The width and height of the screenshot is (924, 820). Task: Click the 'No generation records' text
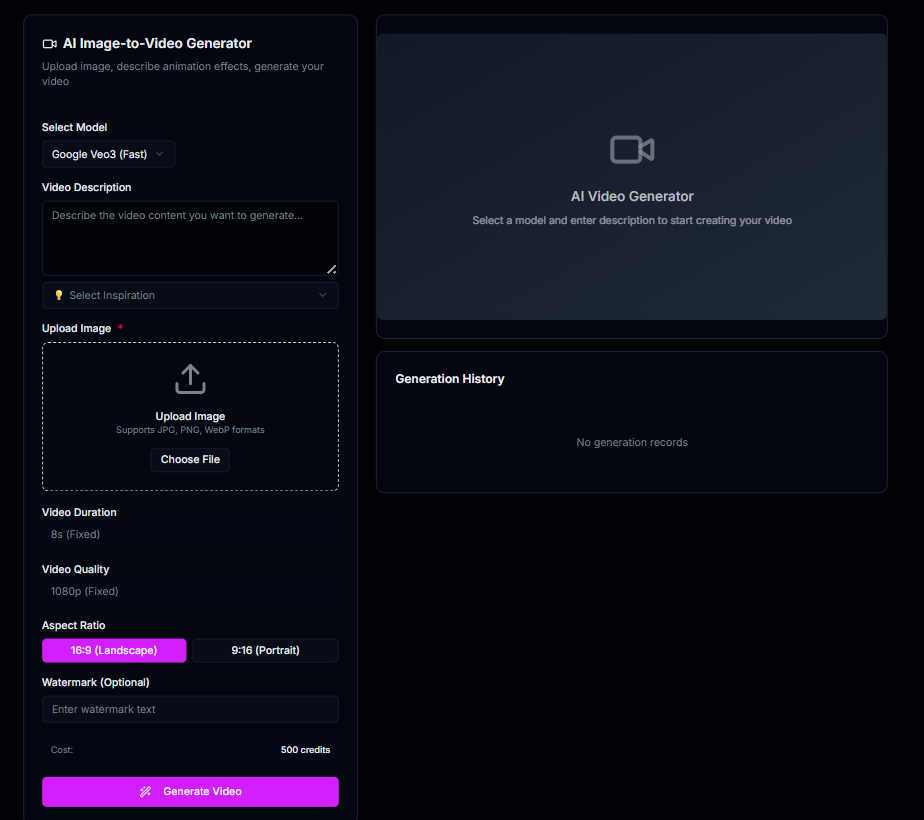632,442
